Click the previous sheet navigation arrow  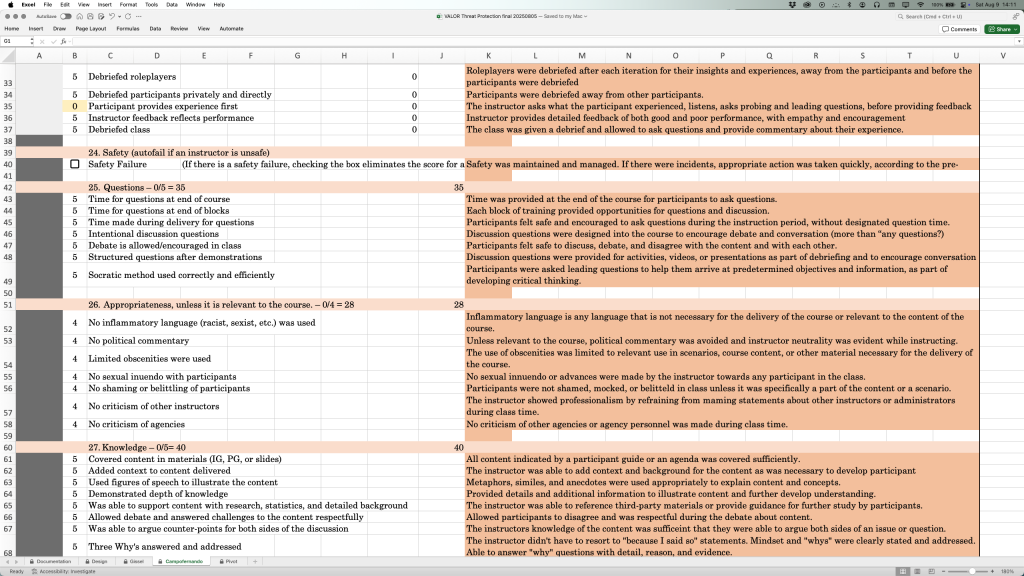pyautogui.click(x=7, y=562)
